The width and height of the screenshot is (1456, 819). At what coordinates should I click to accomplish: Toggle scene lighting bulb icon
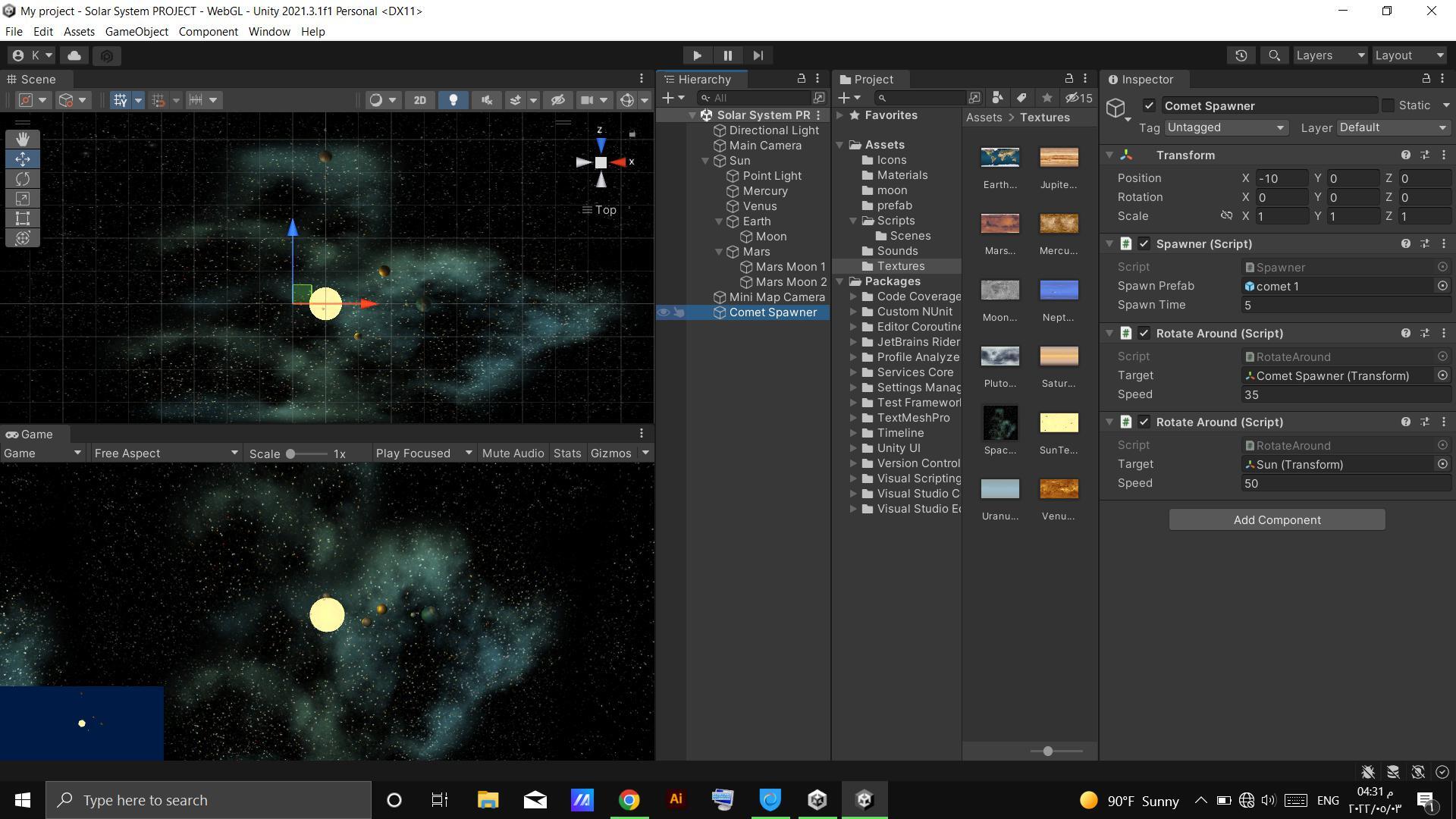(x=453, y=100)
